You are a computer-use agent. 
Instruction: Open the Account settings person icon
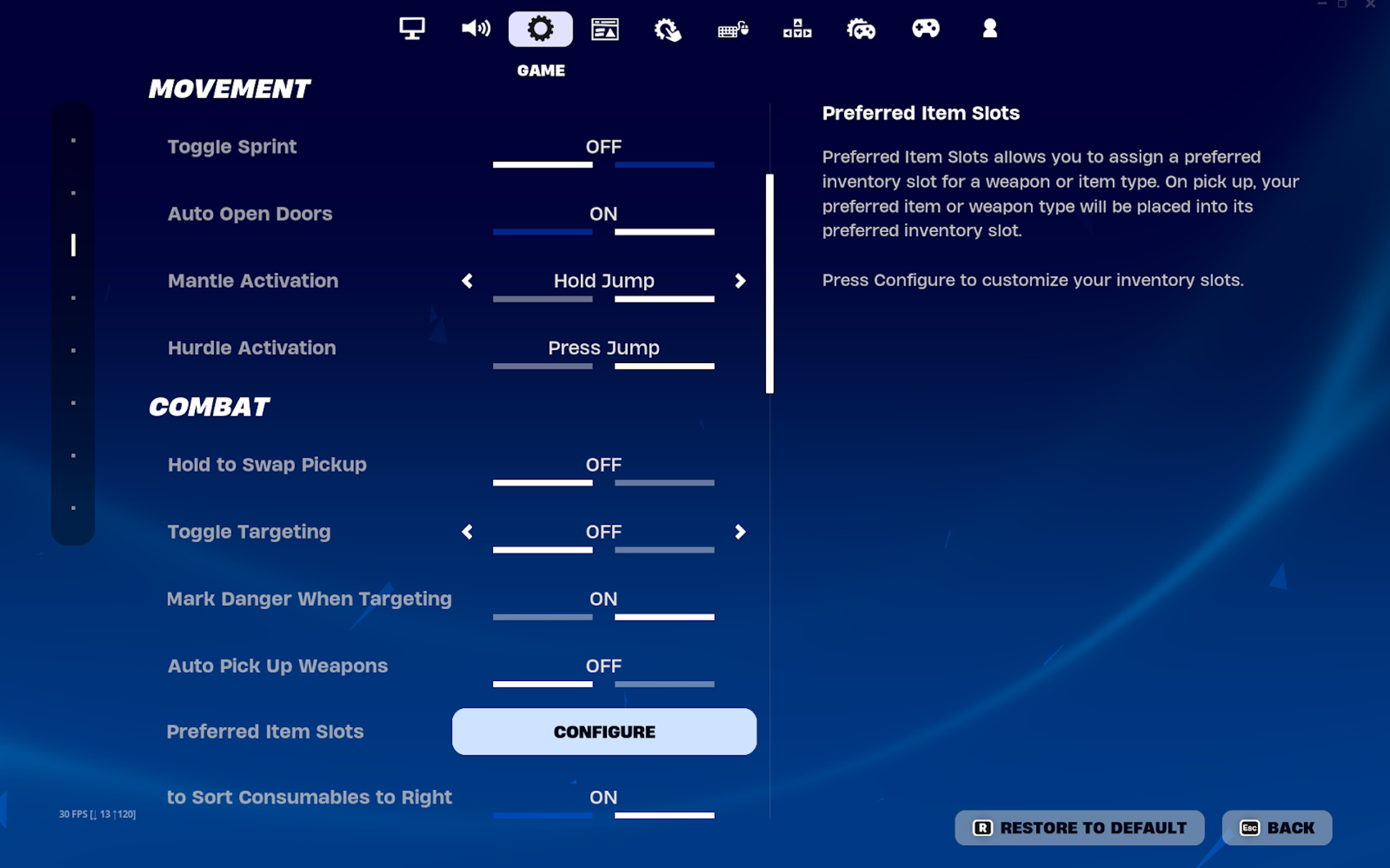pos(989,29)
